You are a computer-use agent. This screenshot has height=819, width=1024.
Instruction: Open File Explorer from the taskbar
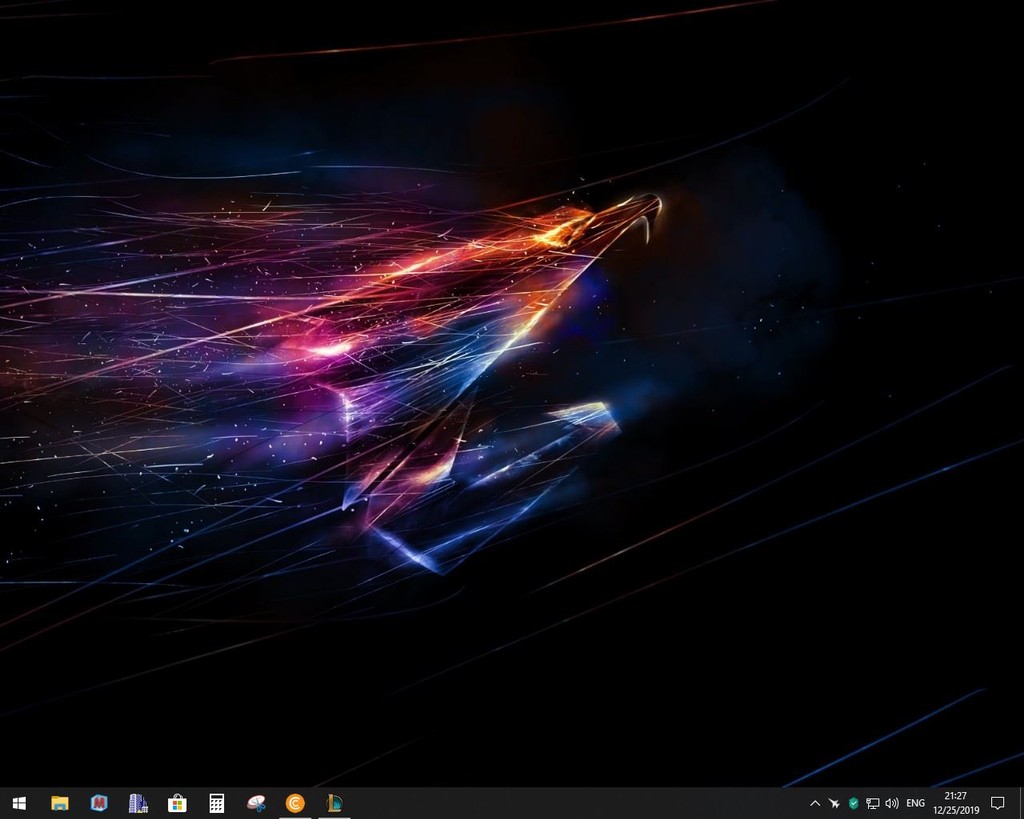pos(59,803)
